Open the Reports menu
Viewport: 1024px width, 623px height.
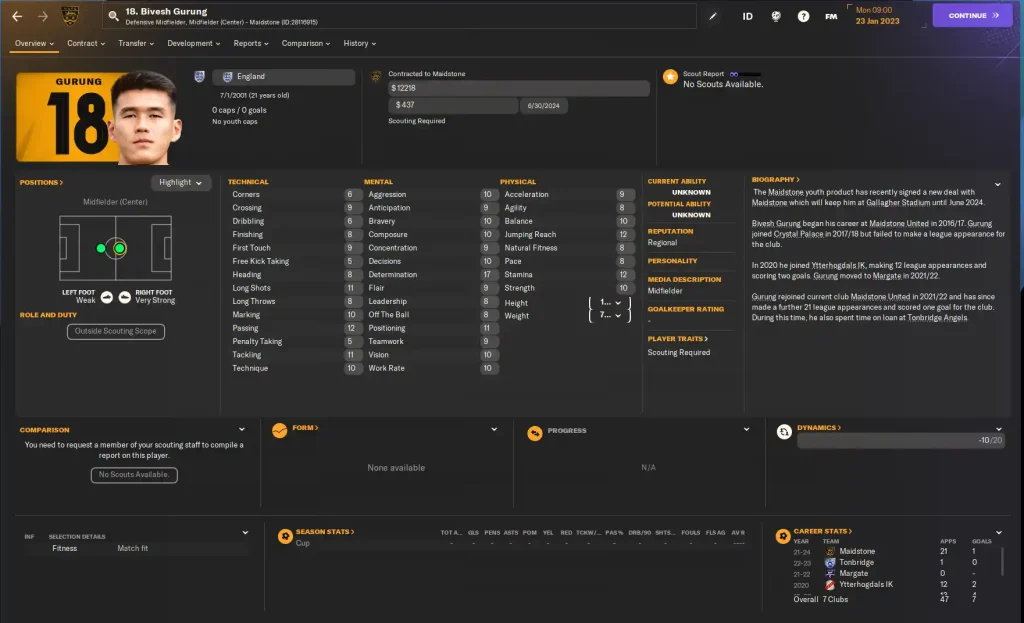tap(251, 44)
